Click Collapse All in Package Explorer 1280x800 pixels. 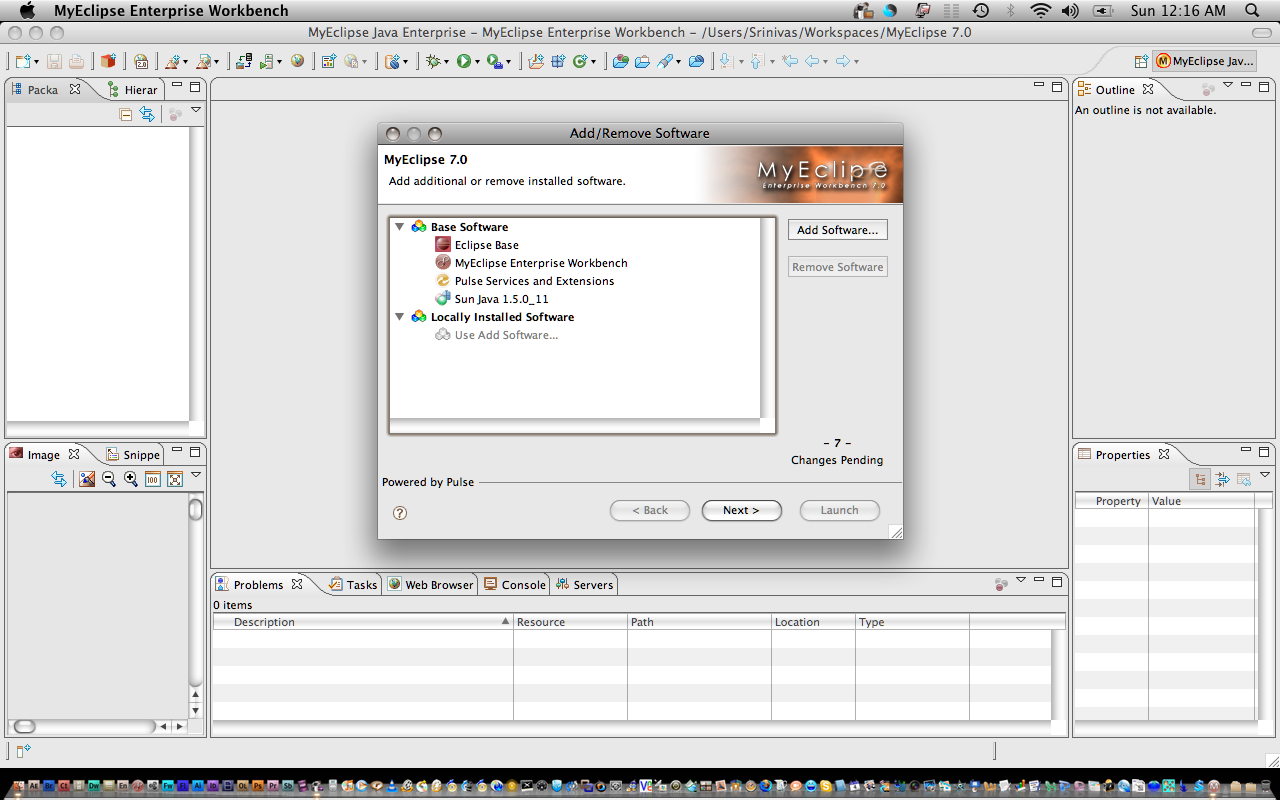(x=126, y=114)
